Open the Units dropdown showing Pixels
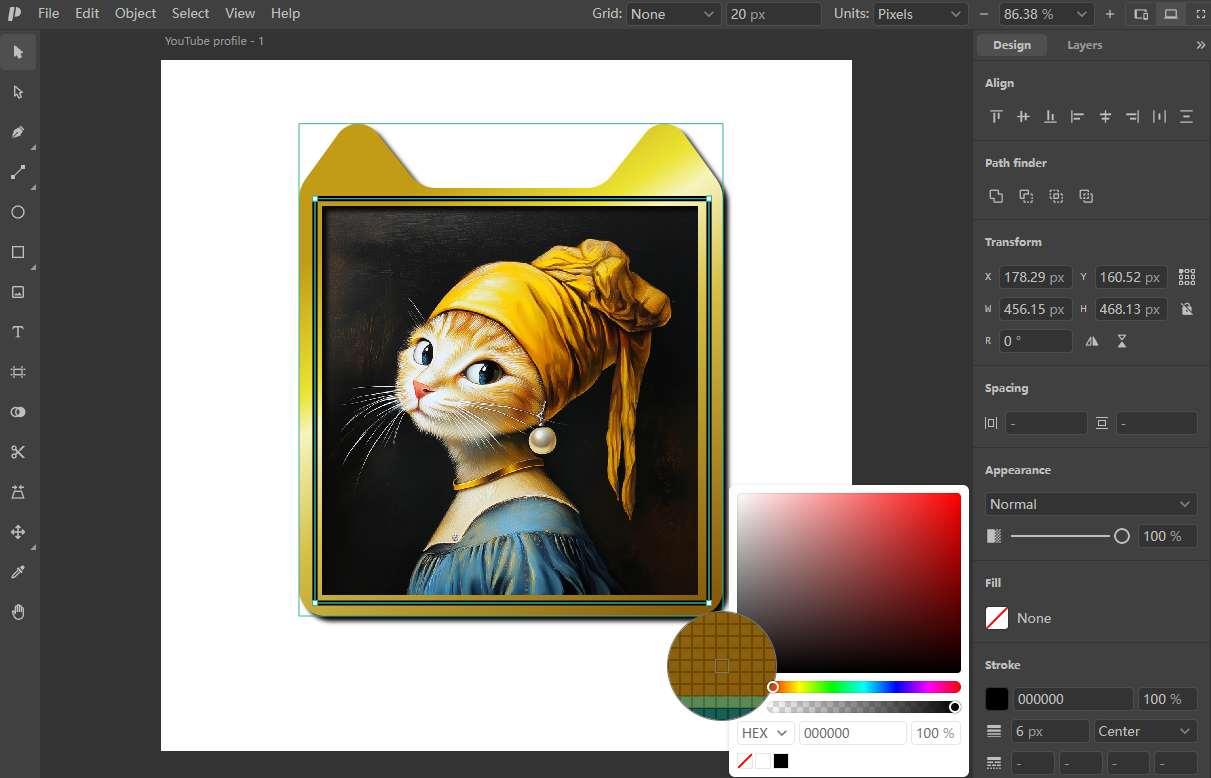Viewport: 1211px width, 778px height. pyautogui.click(x=920, y=14)
